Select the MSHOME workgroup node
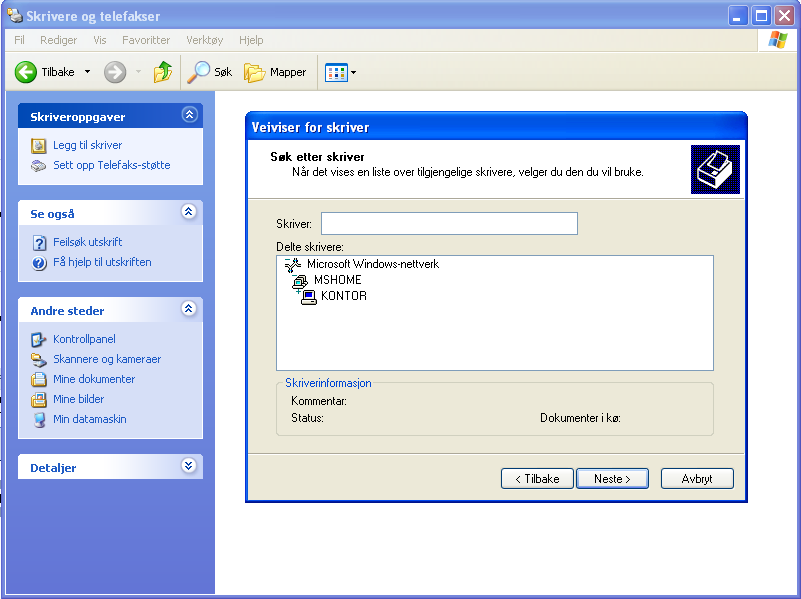This screenshot has width=801, height=599. coord(338,280)
